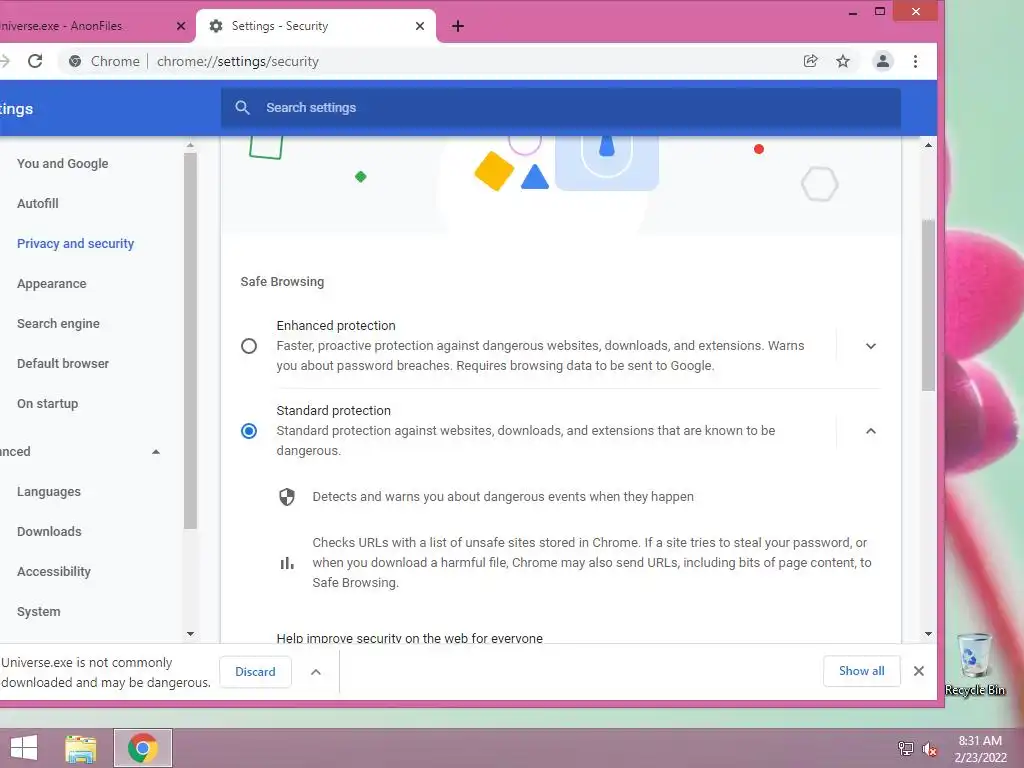This screenshot has width=1024, height=768.
Task: Open the Chrome profile avatar menu
Action: [882, 61]
